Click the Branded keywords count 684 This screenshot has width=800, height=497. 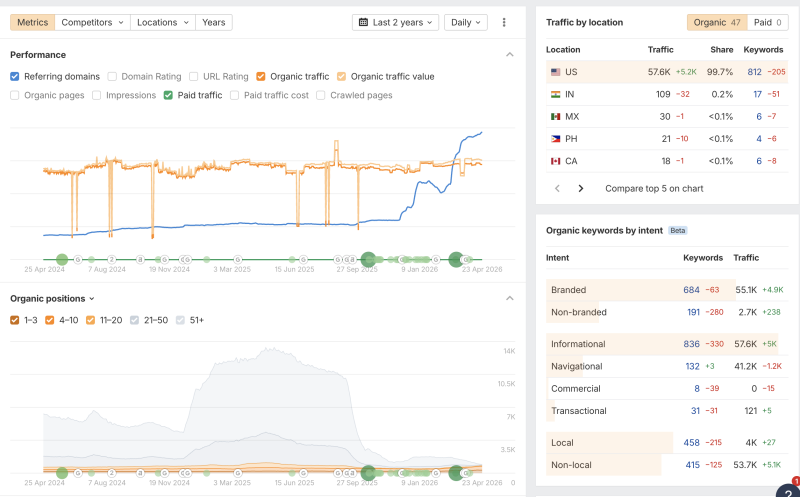coord(691,290)
